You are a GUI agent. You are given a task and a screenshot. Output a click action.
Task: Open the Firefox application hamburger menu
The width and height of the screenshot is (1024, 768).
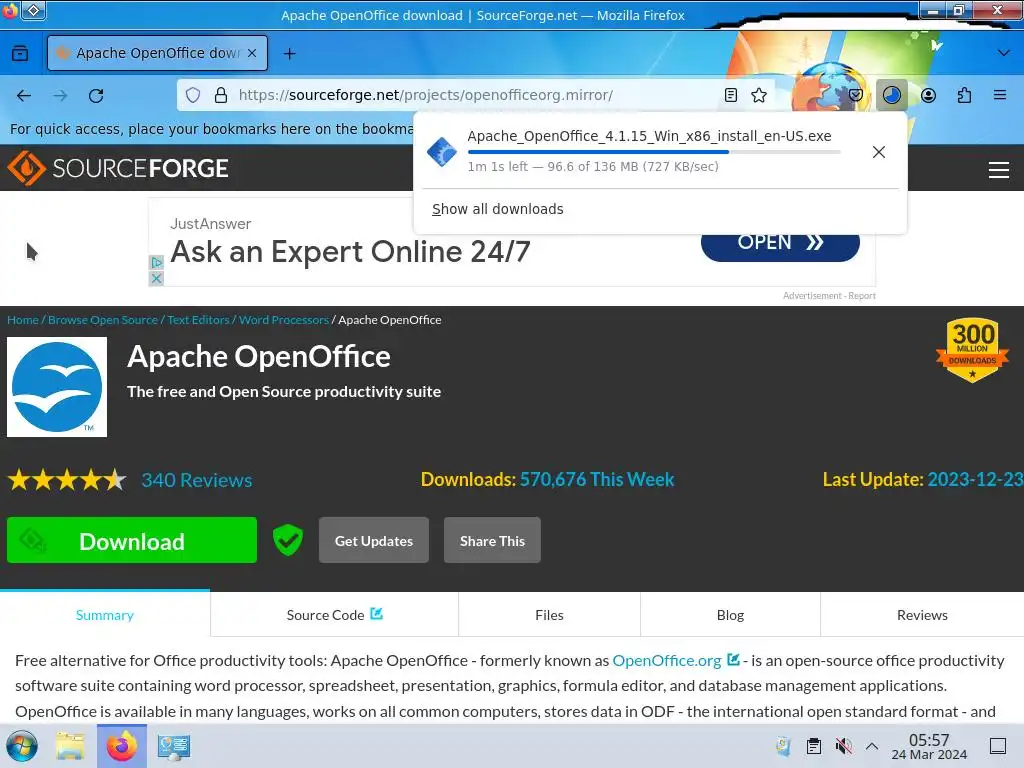pos(1000,95)
